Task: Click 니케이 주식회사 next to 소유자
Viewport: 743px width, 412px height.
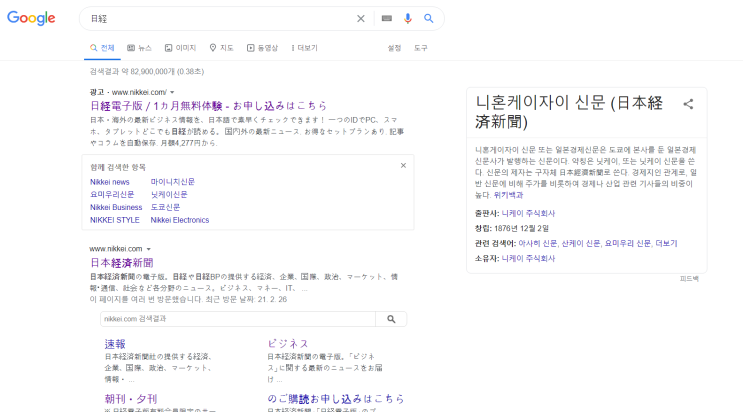Action: tap(528, 258)
